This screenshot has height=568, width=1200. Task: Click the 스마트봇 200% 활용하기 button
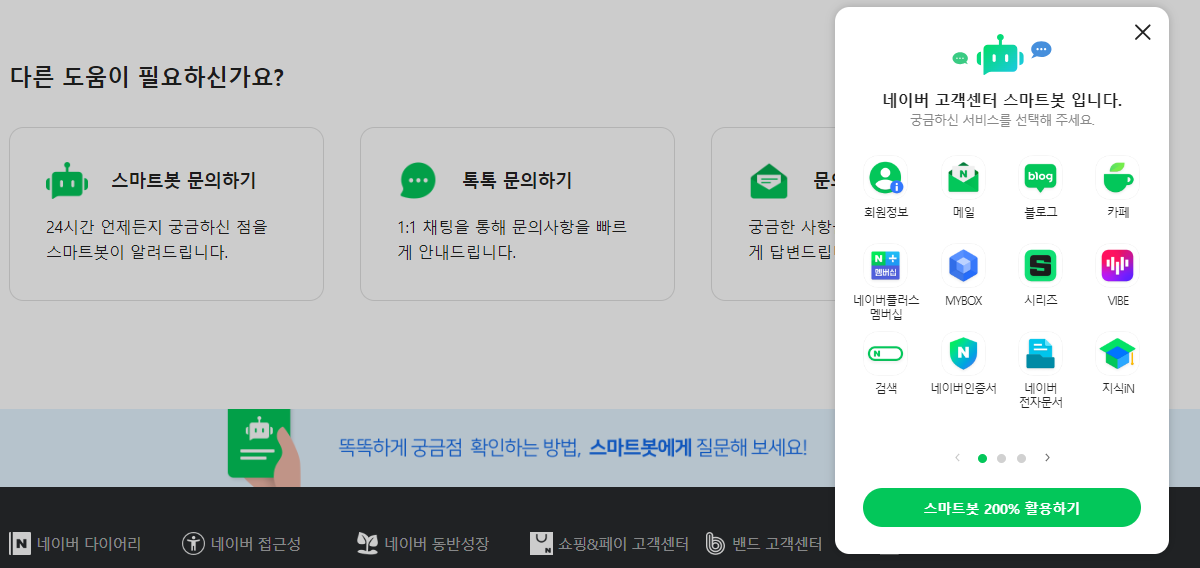tap(1001, 507)
